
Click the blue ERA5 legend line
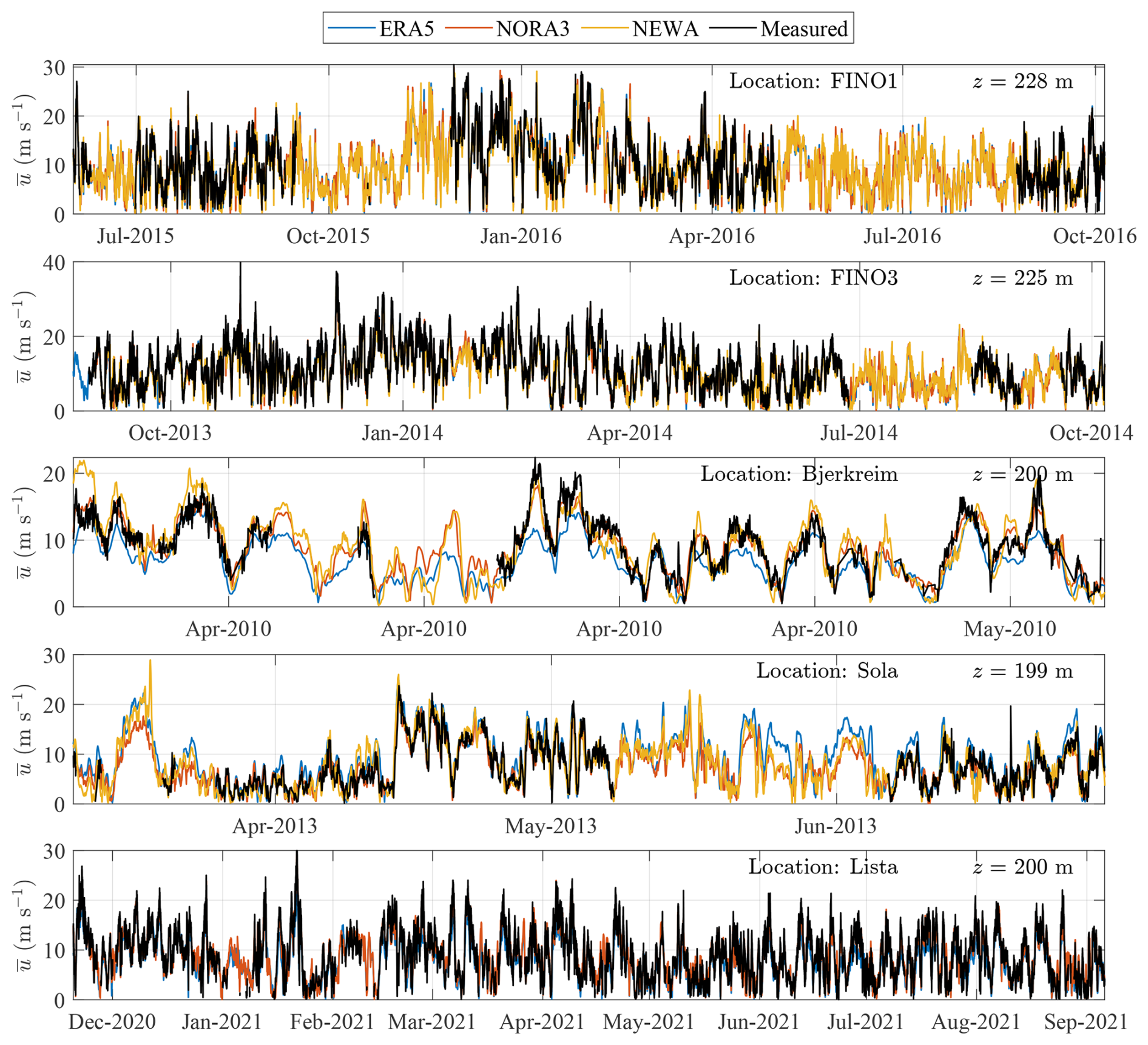click(x=351, y=29)
